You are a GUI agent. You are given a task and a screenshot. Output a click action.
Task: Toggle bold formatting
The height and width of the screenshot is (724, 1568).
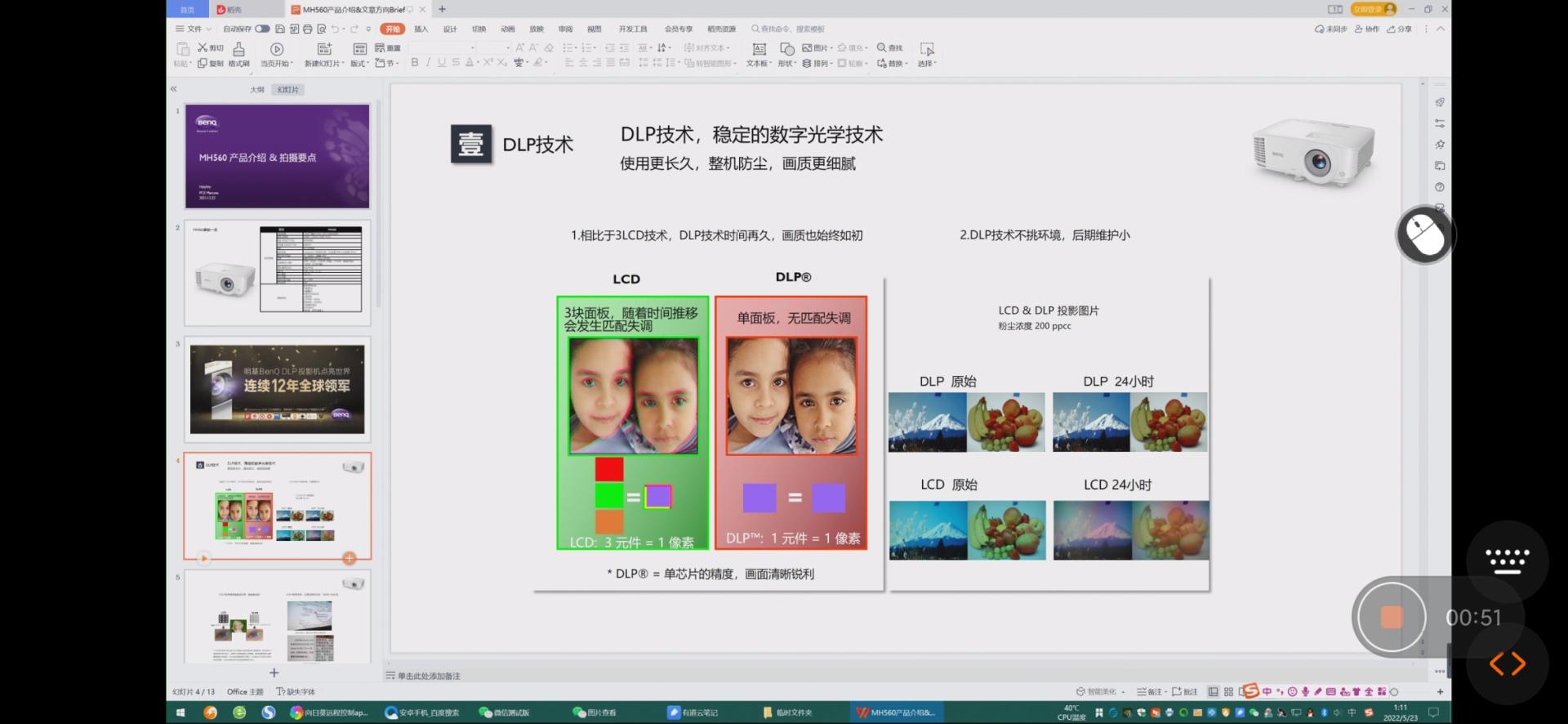(415, 62)
